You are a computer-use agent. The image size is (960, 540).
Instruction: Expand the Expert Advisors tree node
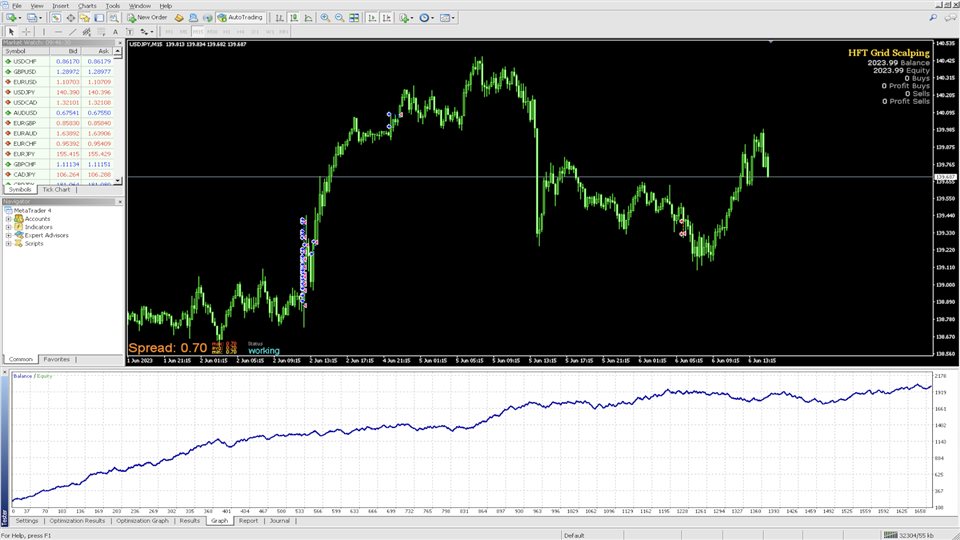(8, 235)
